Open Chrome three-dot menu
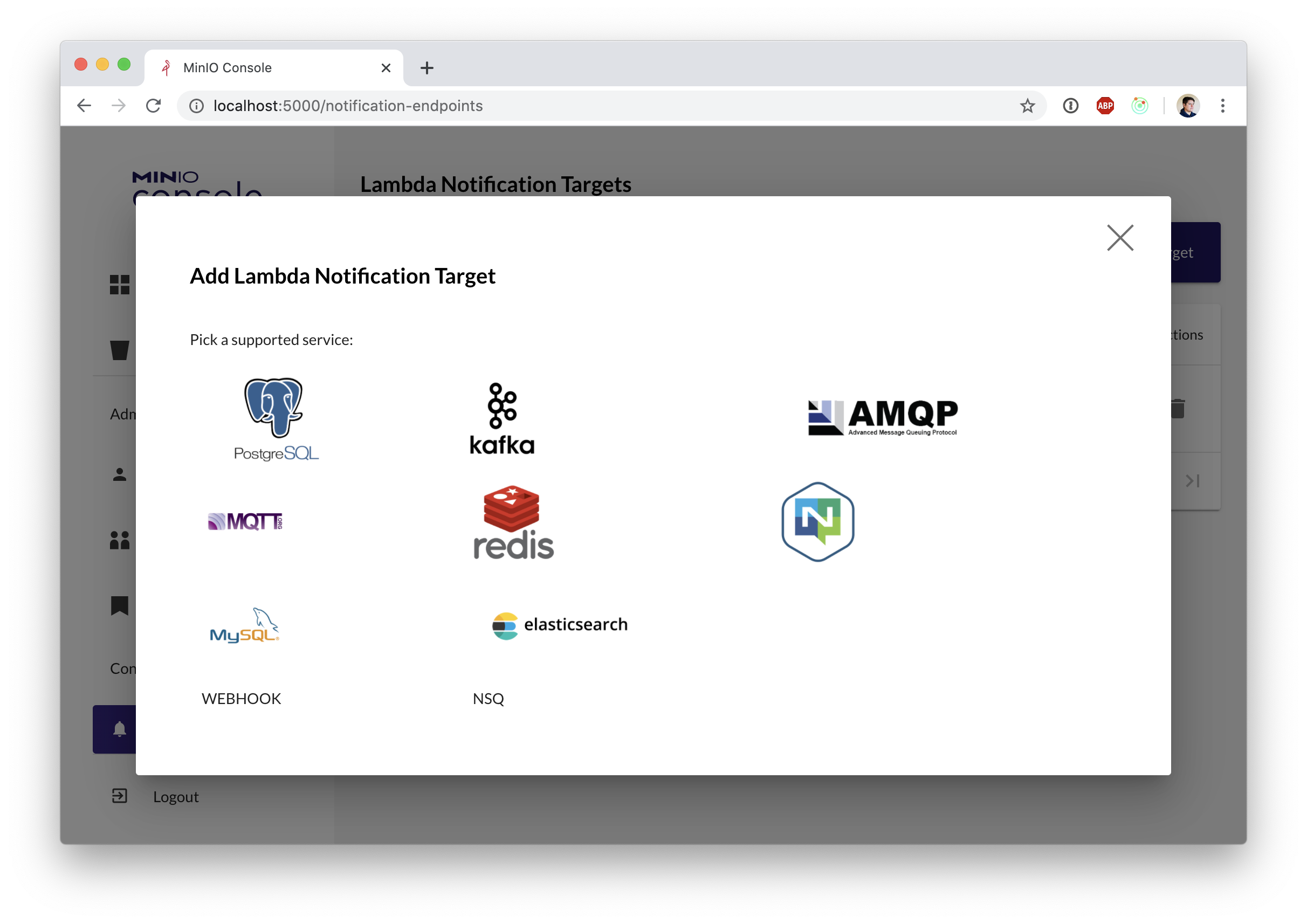Image resolution: width=1307 pixels, height=924 pixels. tap(1223, 105)
